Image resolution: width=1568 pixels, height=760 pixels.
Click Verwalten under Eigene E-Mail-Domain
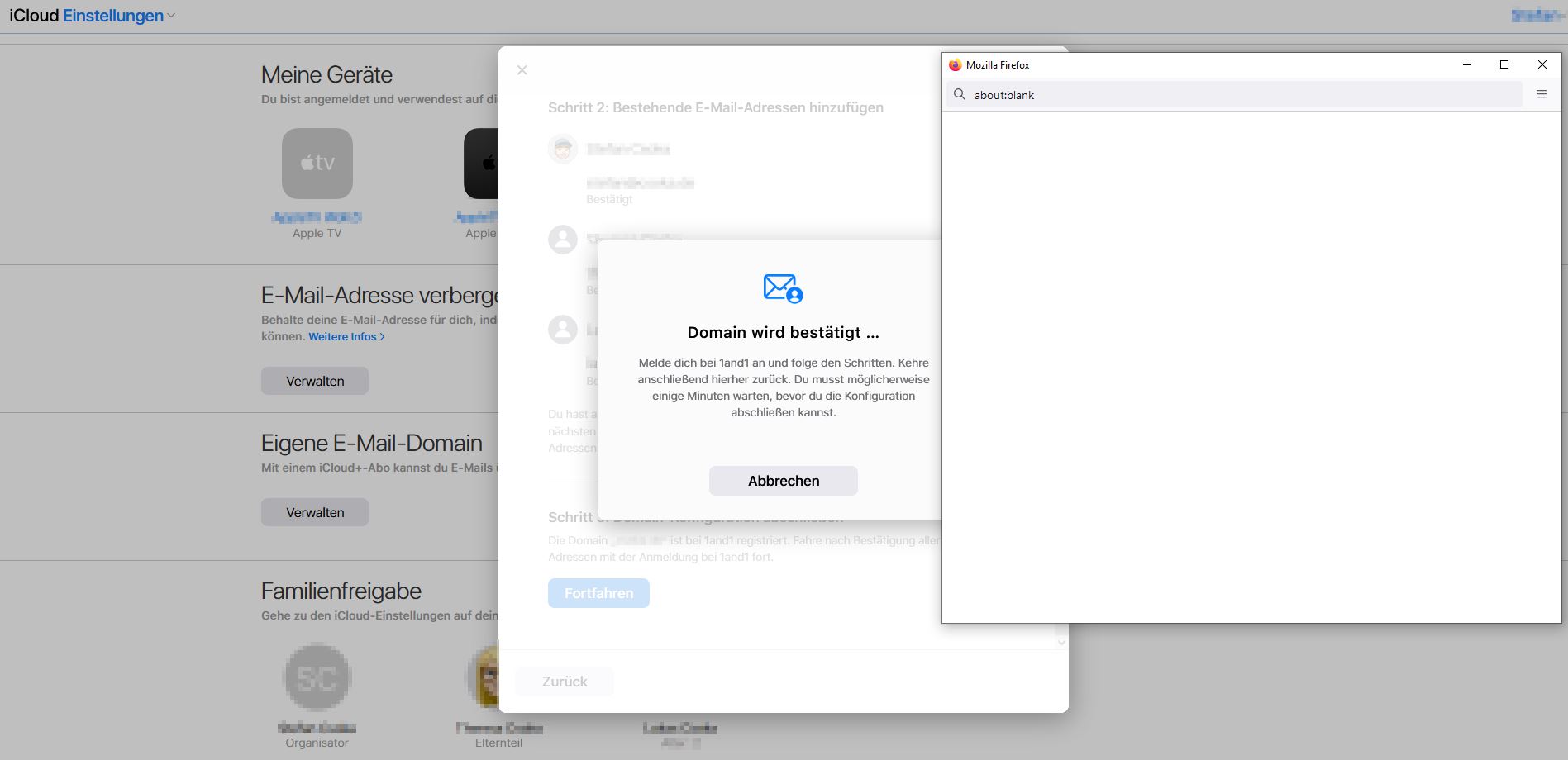[x=315, y=512]
